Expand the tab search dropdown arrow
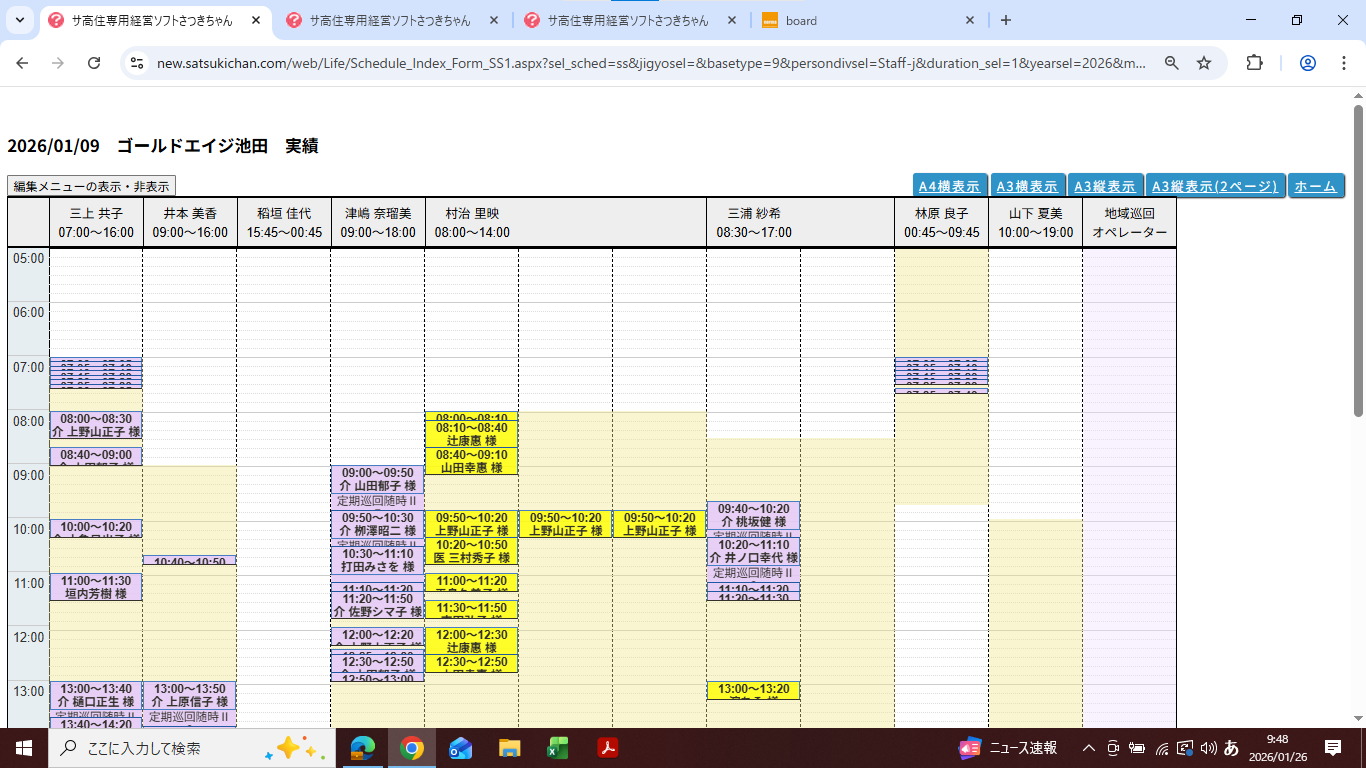 point(20,20)
